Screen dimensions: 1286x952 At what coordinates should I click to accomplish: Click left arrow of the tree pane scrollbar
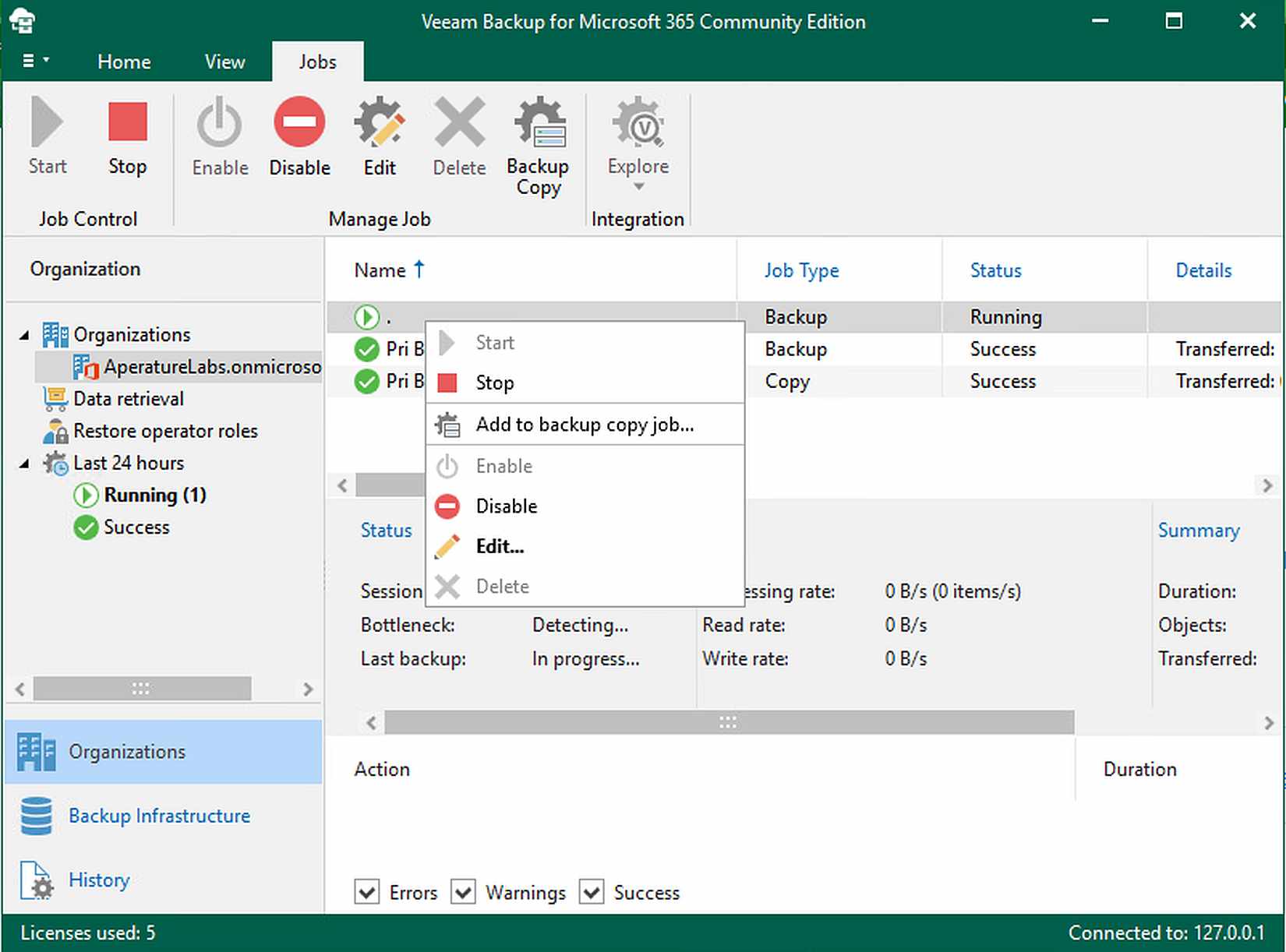click(20, 689)
